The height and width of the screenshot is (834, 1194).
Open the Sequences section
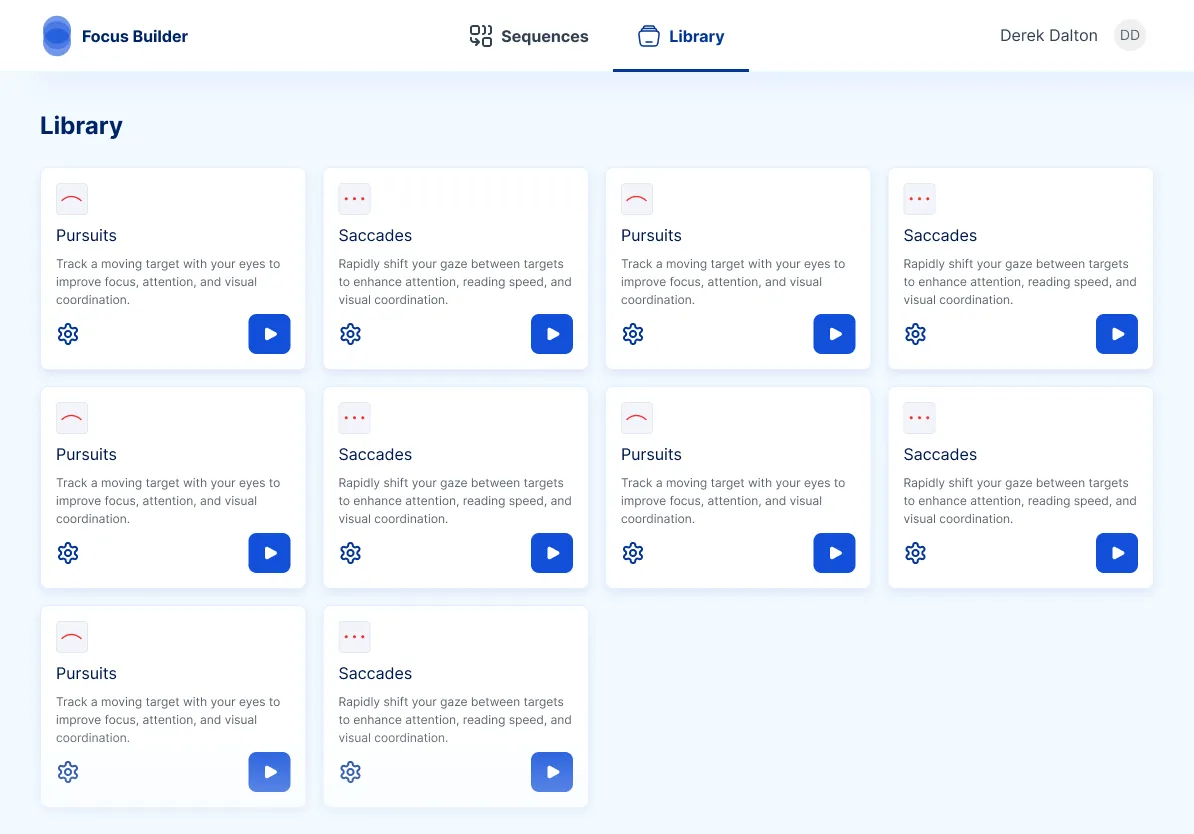[x=527, y=36]
